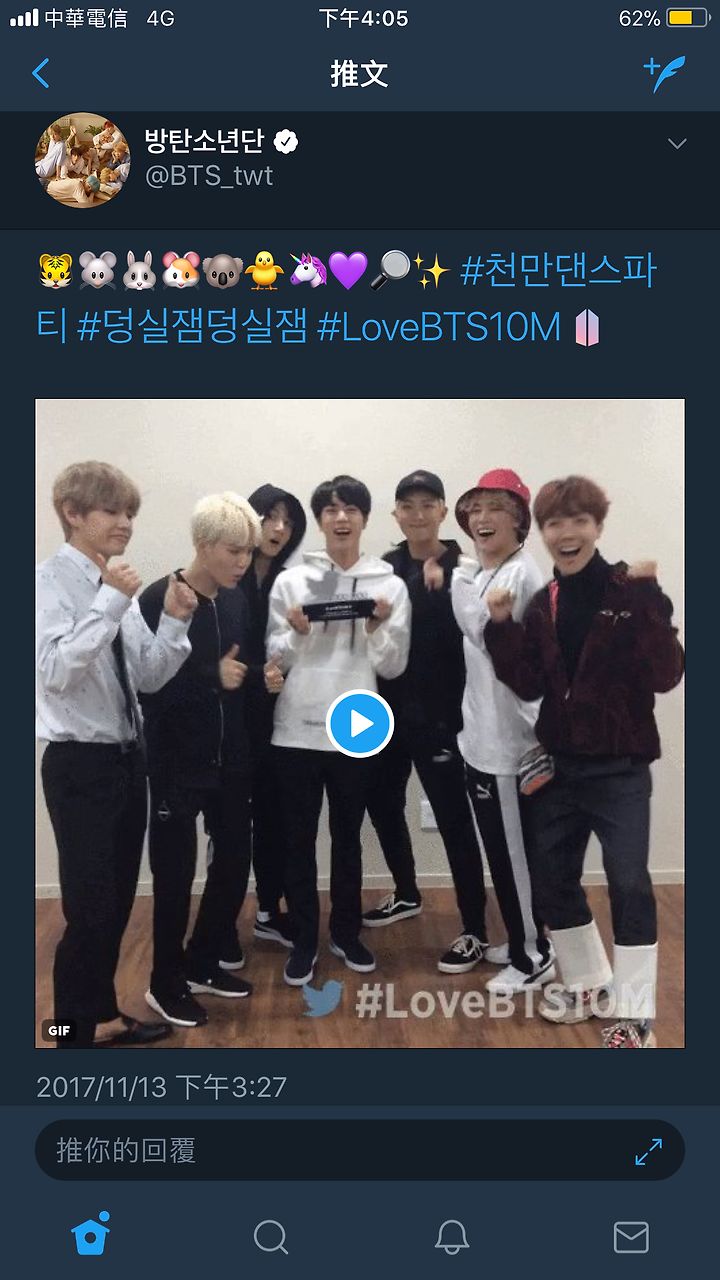Open the #LoveBTS10M hashtag link
Screen dimensions: 720x1280
(440, 327)
